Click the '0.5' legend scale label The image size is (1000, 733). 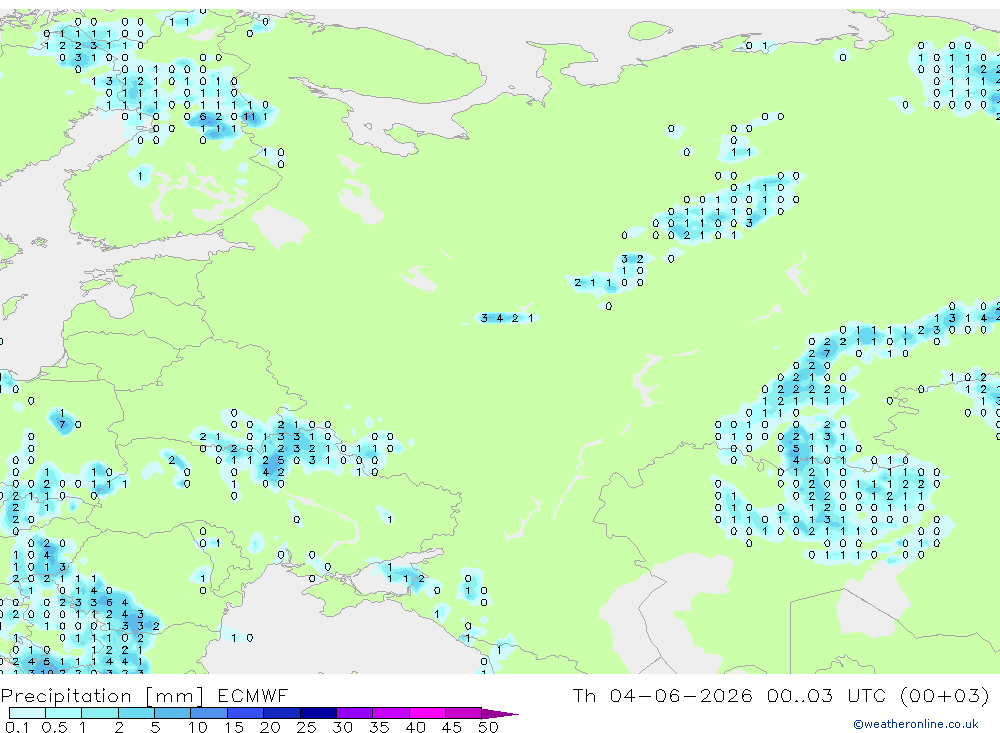pos(54,727)
